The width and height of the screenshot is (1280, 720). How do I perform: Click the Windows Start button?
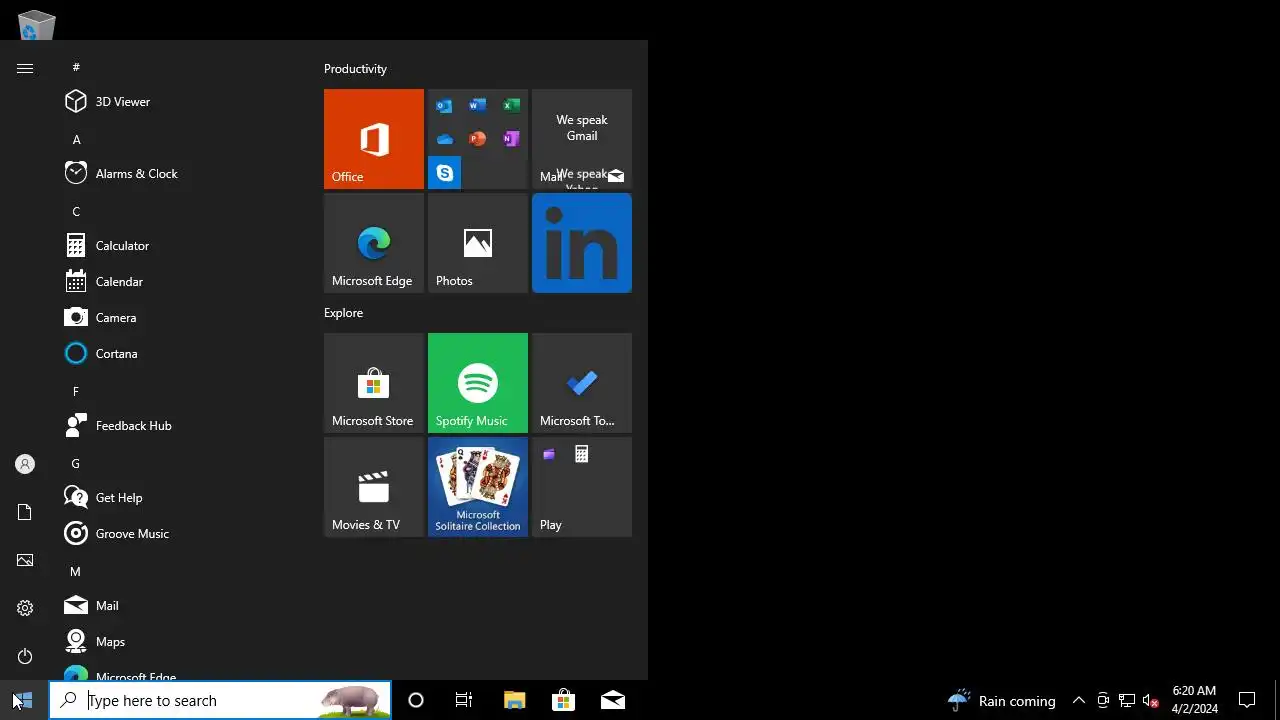pyautogui.click(x=24, y=700)
